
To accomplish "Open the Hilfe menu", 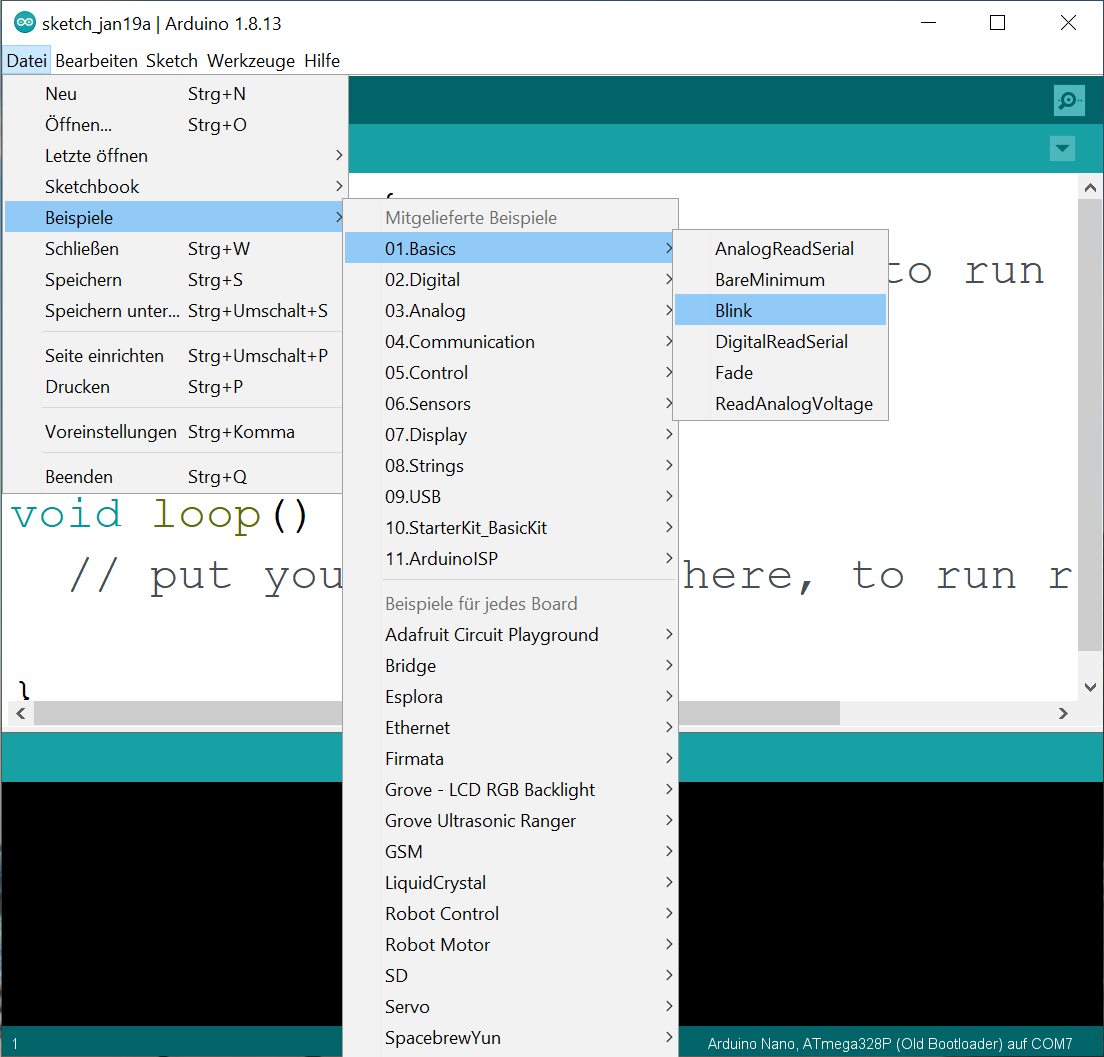I will pyautogui.click(x=322, y=61).
